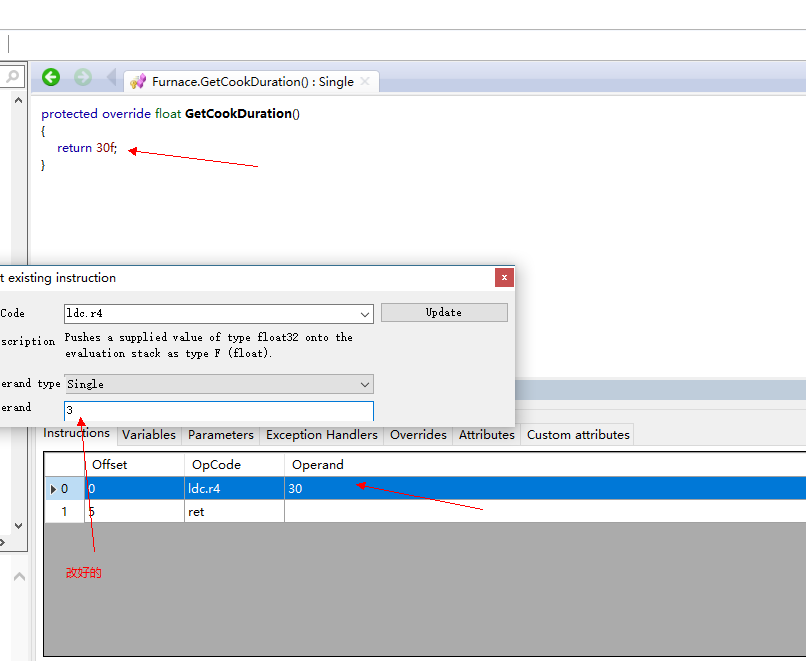Image resolution: width=806 pixels, height=661 pixels.
Task: Select the ldc.r4 instruction row
Action: point(235,489)
